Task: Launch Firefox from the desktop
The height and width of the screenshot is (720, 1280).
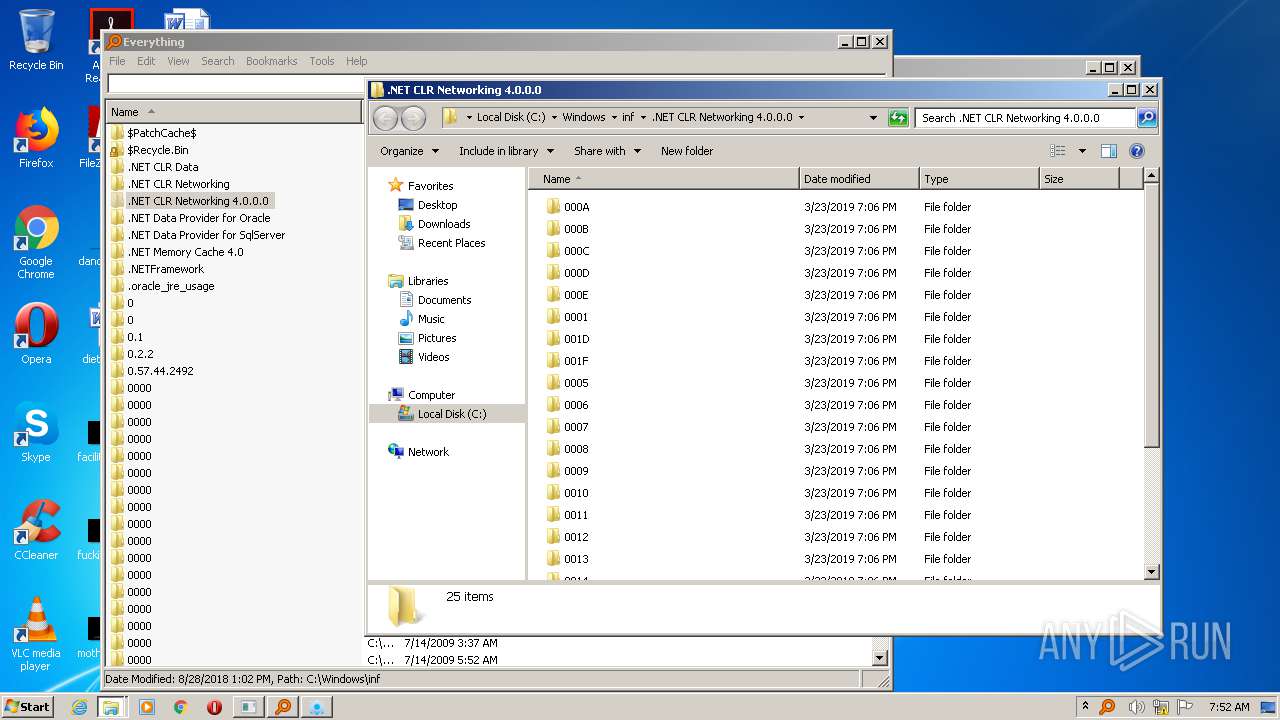Action: pos(36,138)
